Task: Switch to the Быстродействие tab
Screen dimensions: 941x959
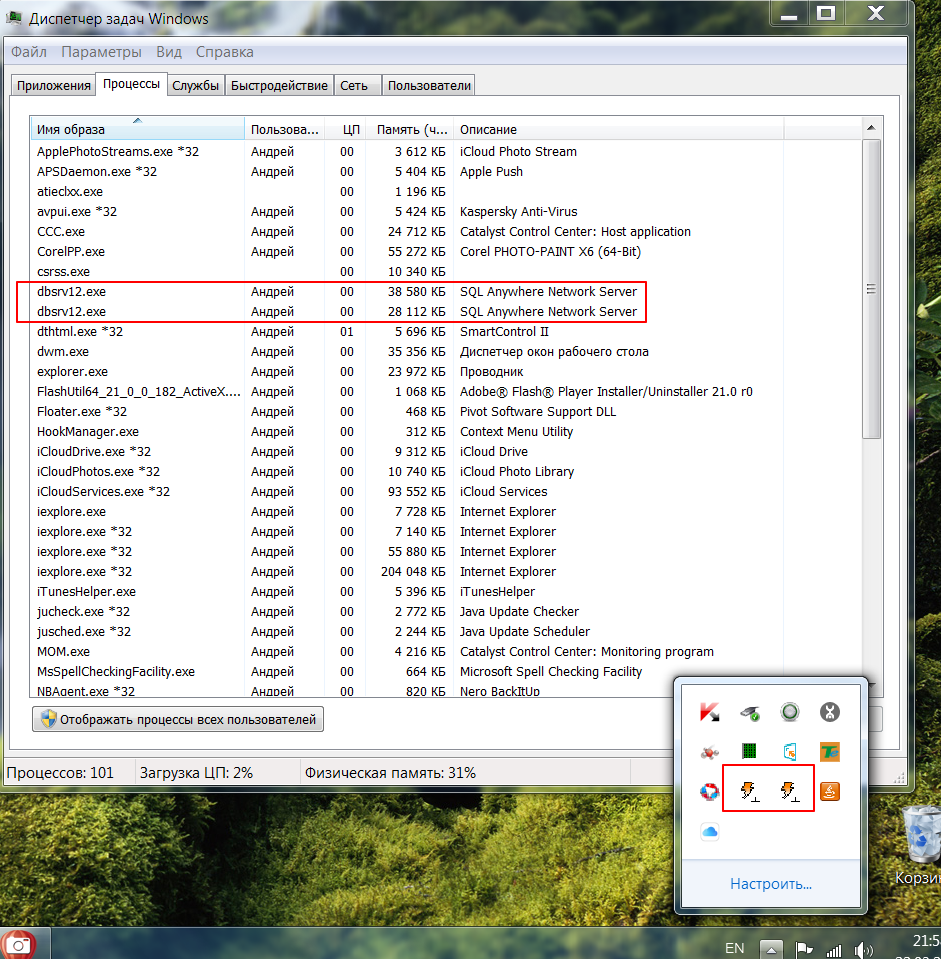Action: 279,86
